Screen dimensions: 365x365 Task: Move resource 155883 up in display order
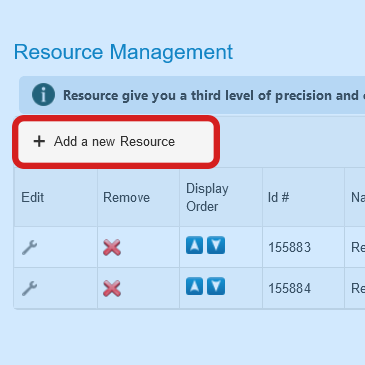[x=195, y=245]
